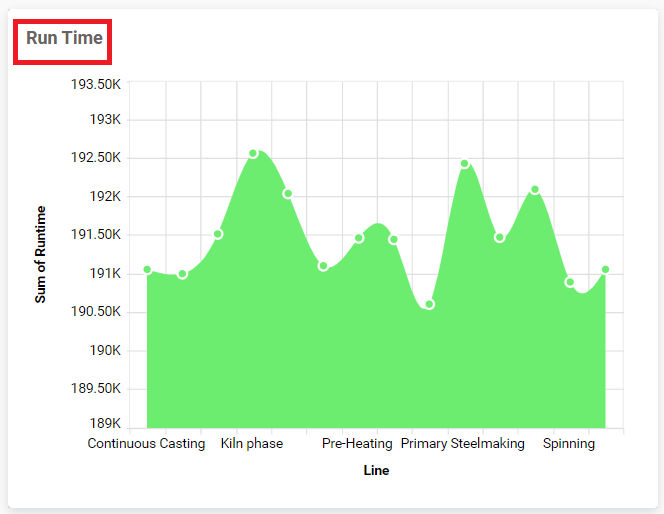The image size is (664, 514).
Task: Click the Run Time chart title
Action: pyautogui.click(x=64, y=38)
